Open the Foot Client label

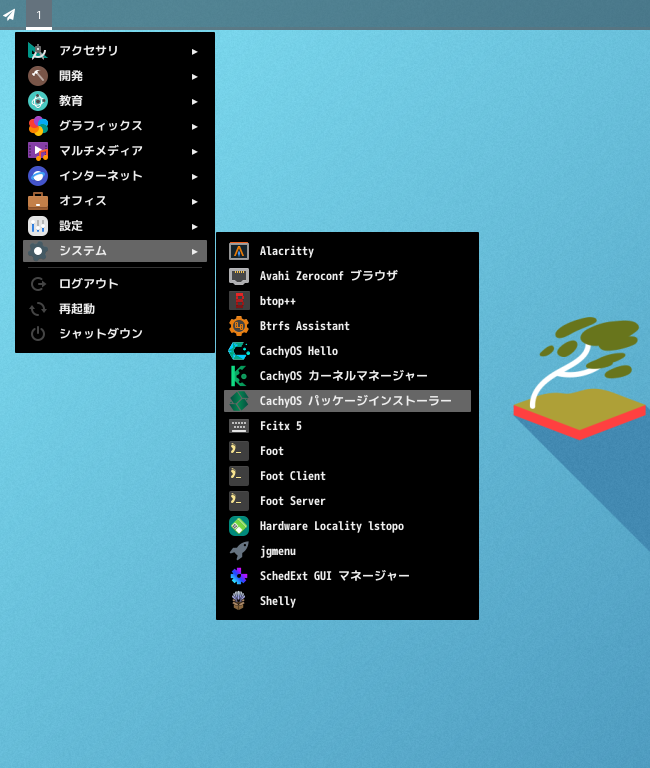point(292,476)
